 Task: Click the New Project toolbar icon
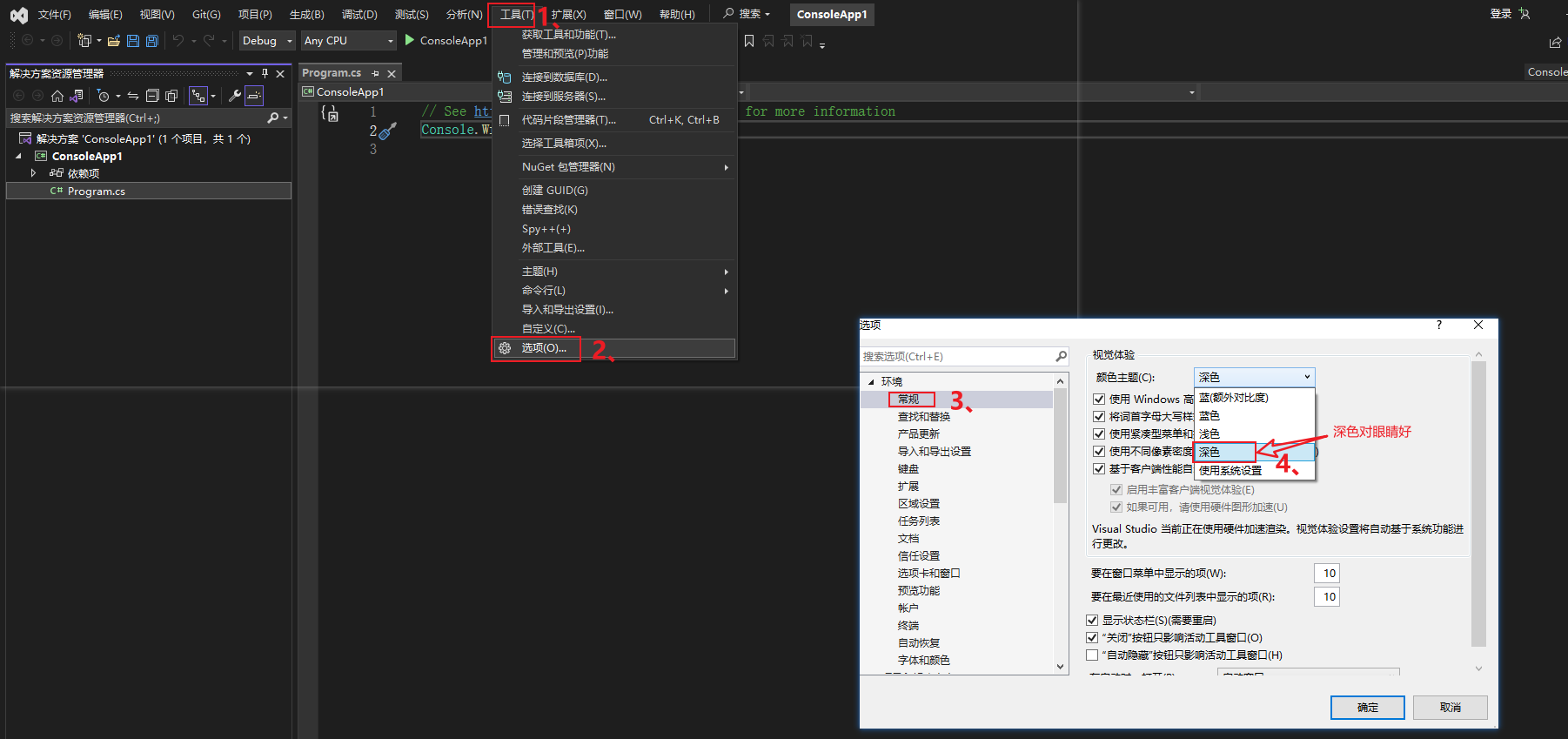pyautogui.click(x=84, y=40)
